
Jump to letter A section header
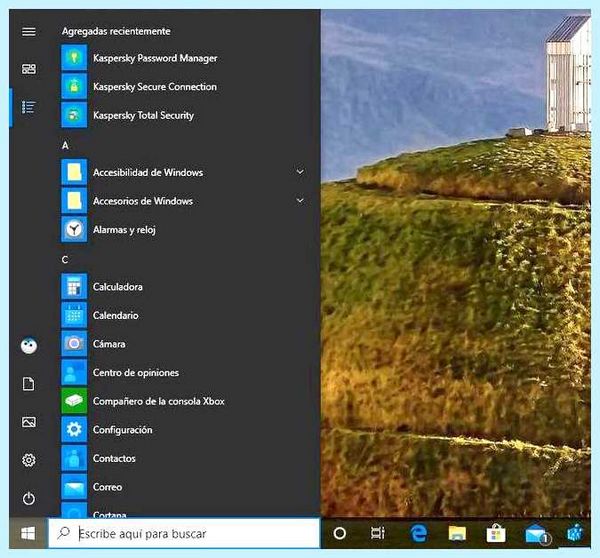[65, 145]
